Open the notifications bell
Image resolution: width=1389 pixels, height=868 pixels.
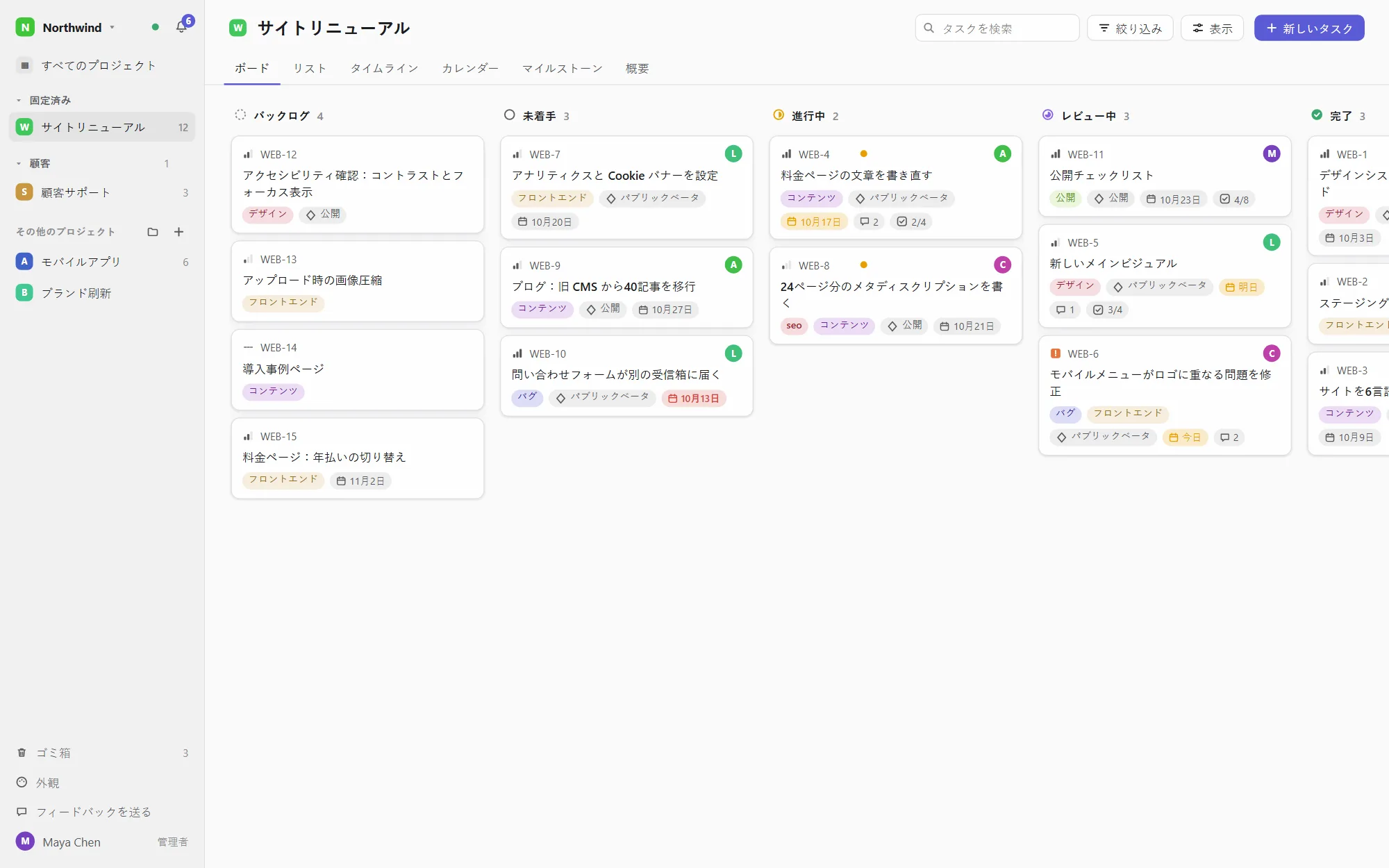pyautogui.click(x=181, y=27)
